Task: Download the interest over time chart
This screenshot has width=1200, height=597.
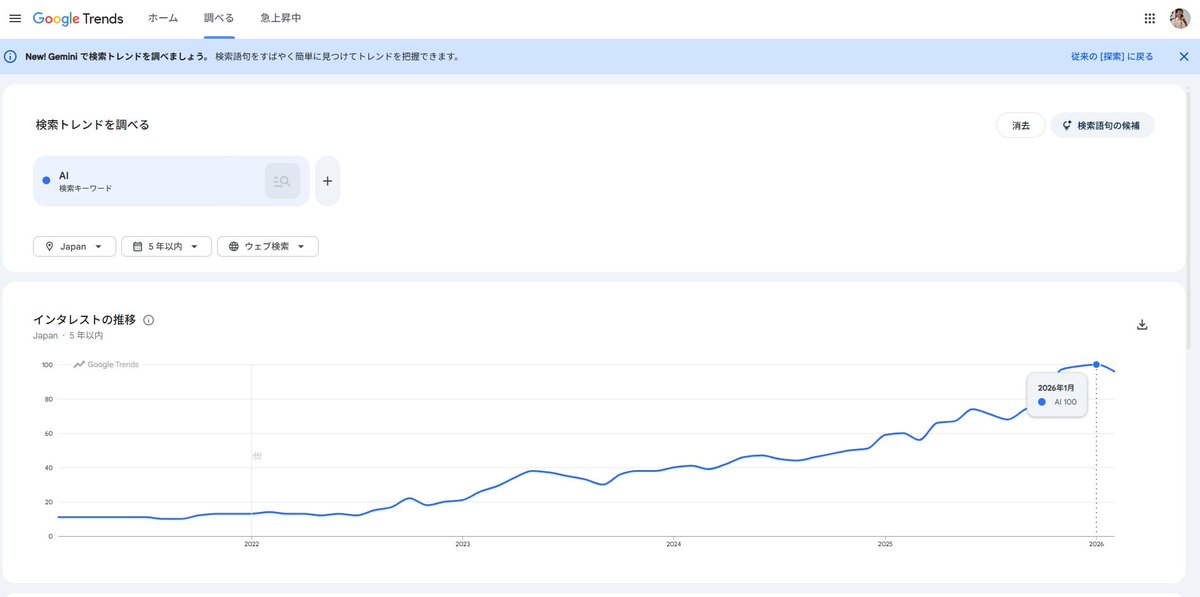Action: tap(1142, 325)
